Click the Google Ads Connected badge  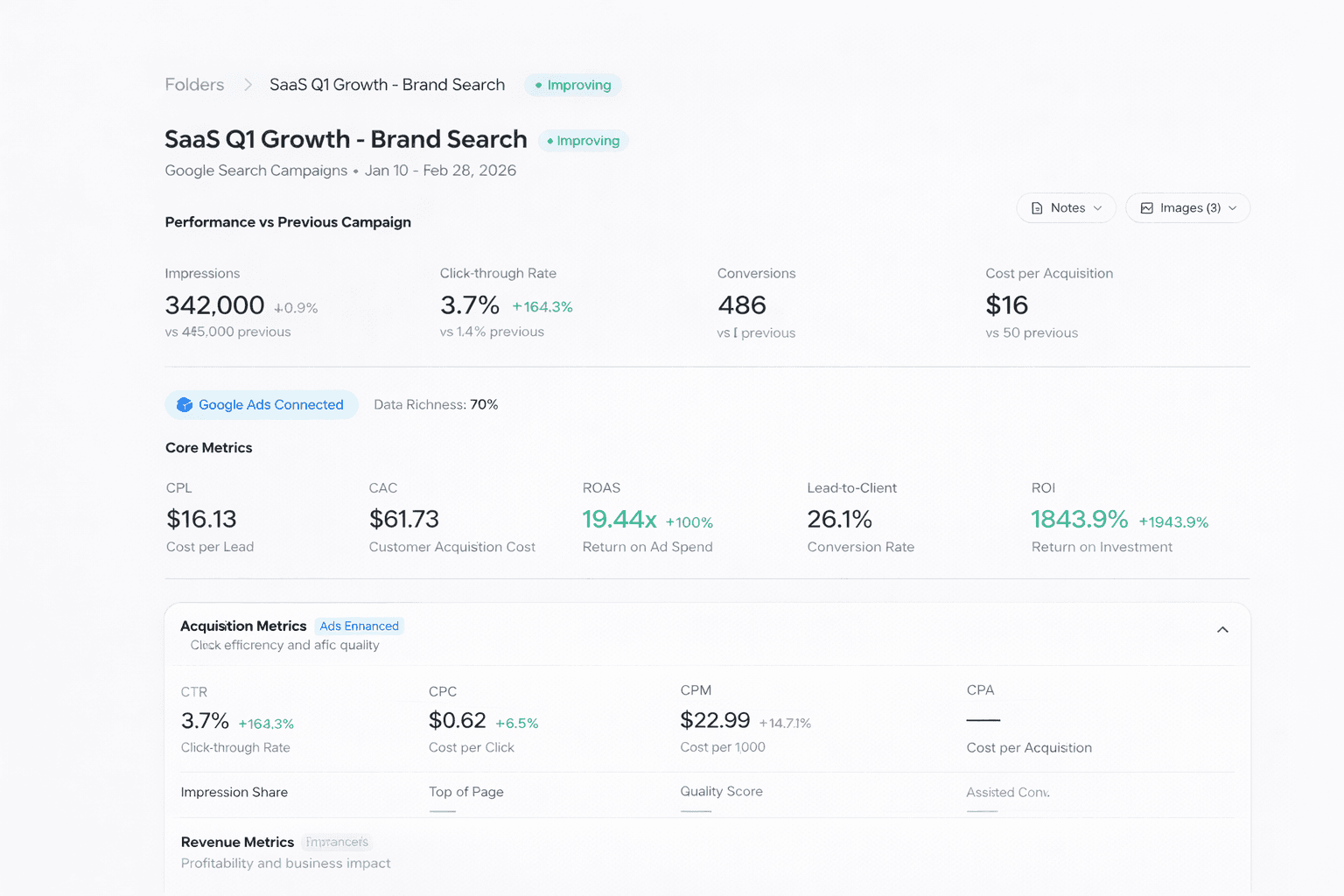(262, 405)
